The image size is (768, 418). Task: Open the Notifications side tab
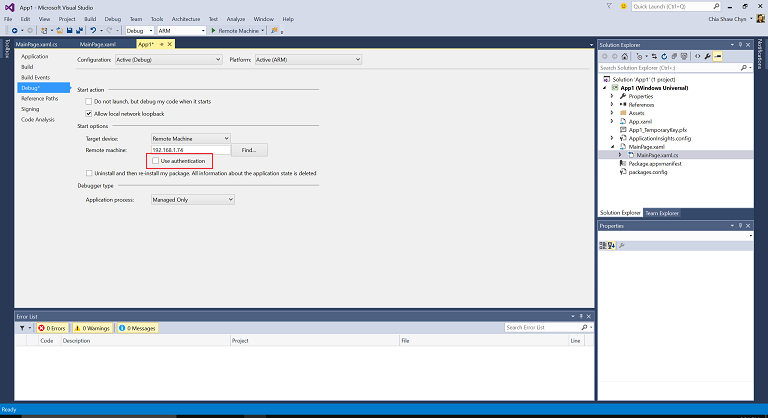pyautogui.click(x=761, y=54)
